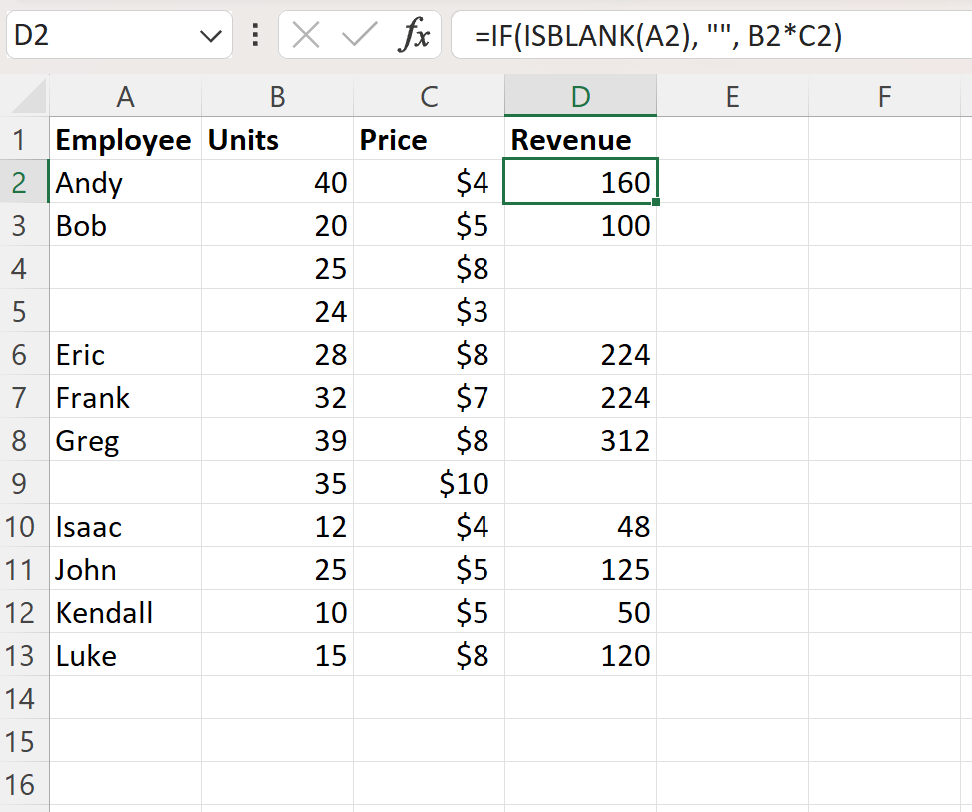This screenshot has height=812, width=972.
Task: Open the Name Box dropdown arrow
Action: [210, 35]
